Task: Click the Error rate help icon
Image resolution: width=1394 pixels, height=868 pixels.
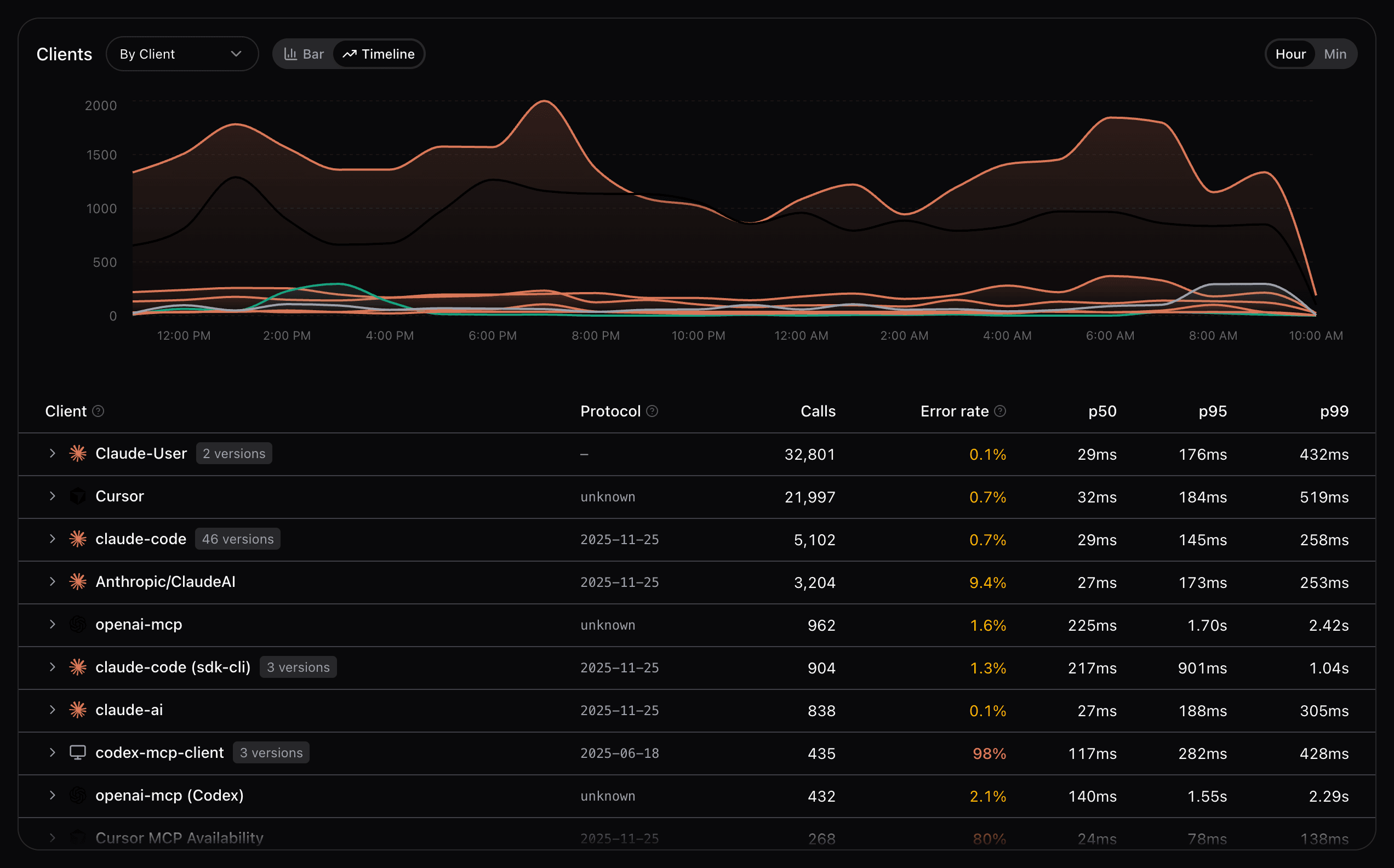Action: click(999, 411)
